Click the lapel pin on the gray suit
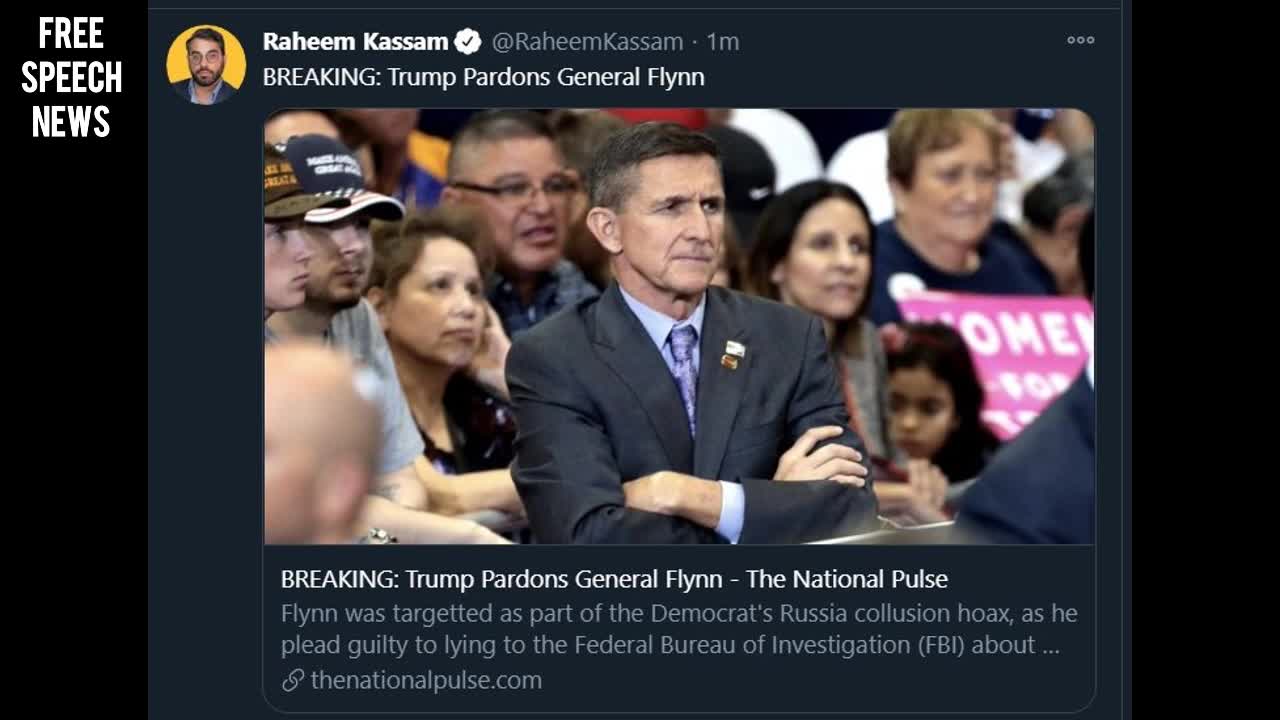Viewport: 1280px width, 720px height. [733, 353]
